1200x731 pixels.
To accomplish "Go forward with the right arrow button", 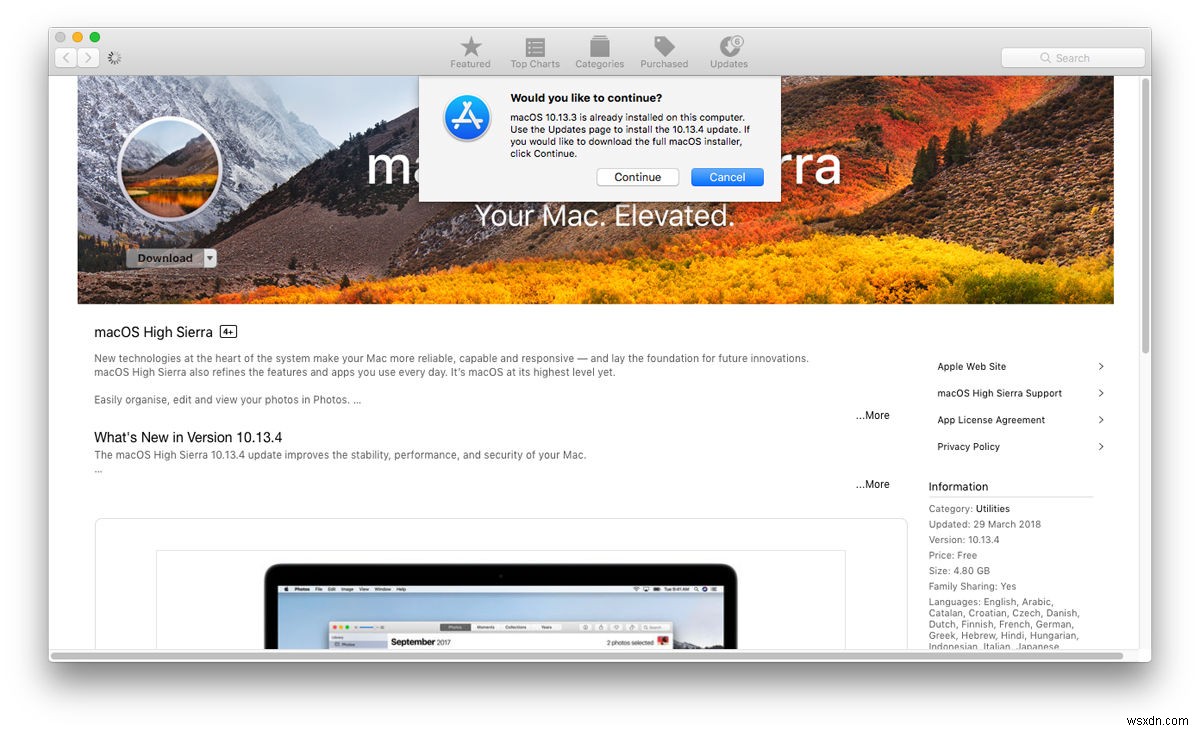I will pyautogui.click(x=88, y=58).
